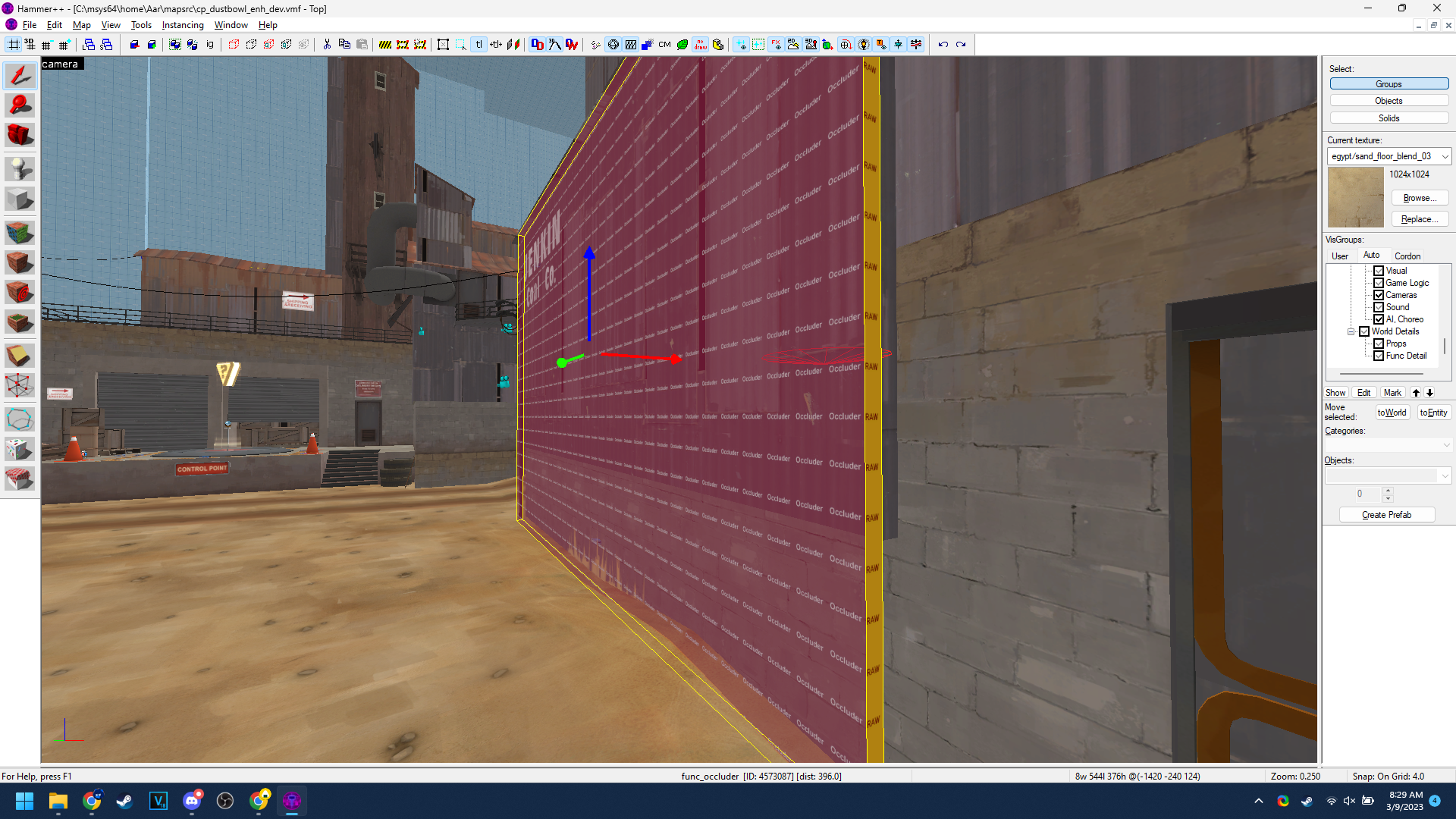Select the Entity tool

(20, 168)
